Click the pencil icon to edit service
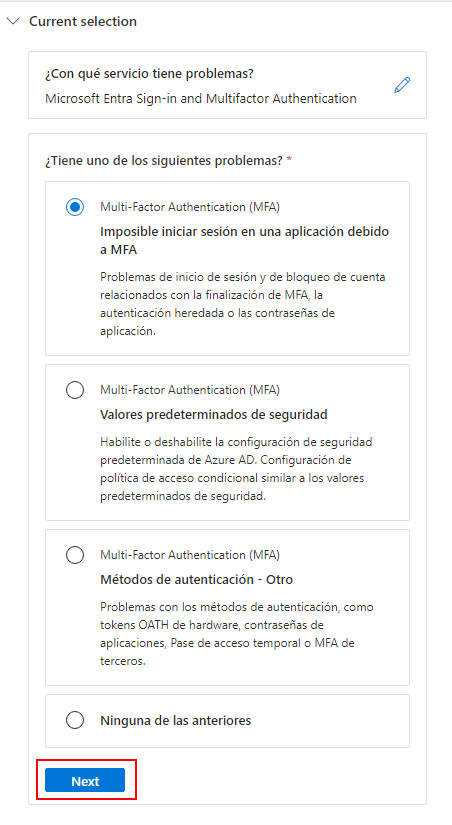Viewport: 452px width, 825px height. [x=402, y=85]
